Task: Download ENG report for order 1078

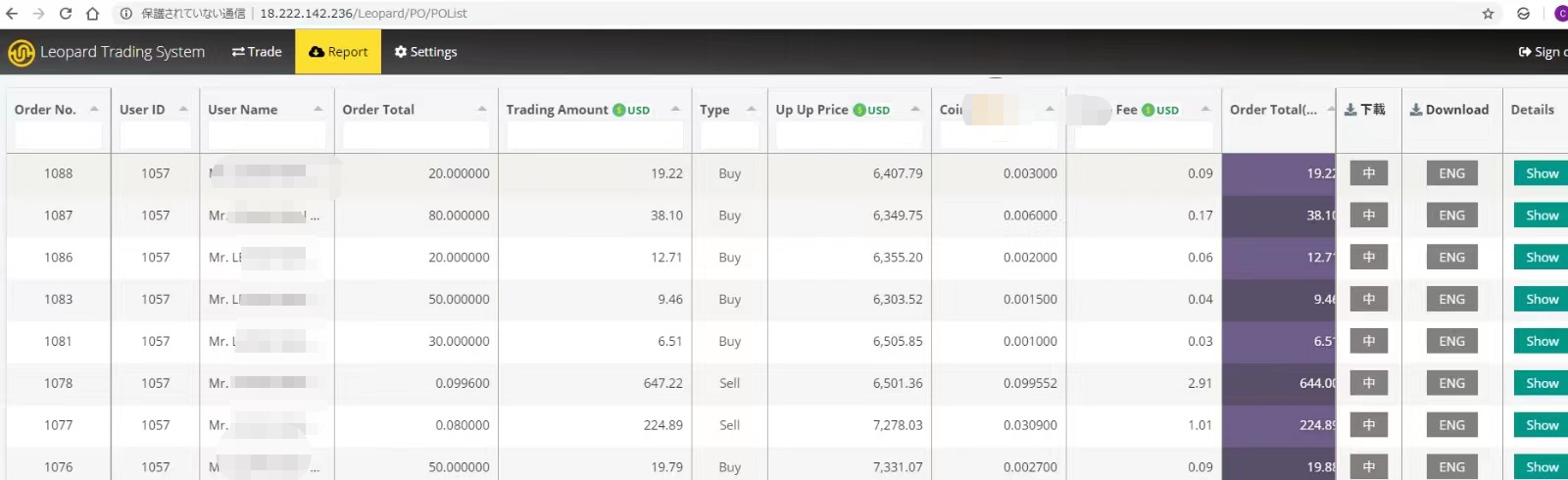Action: [1451, 383]
